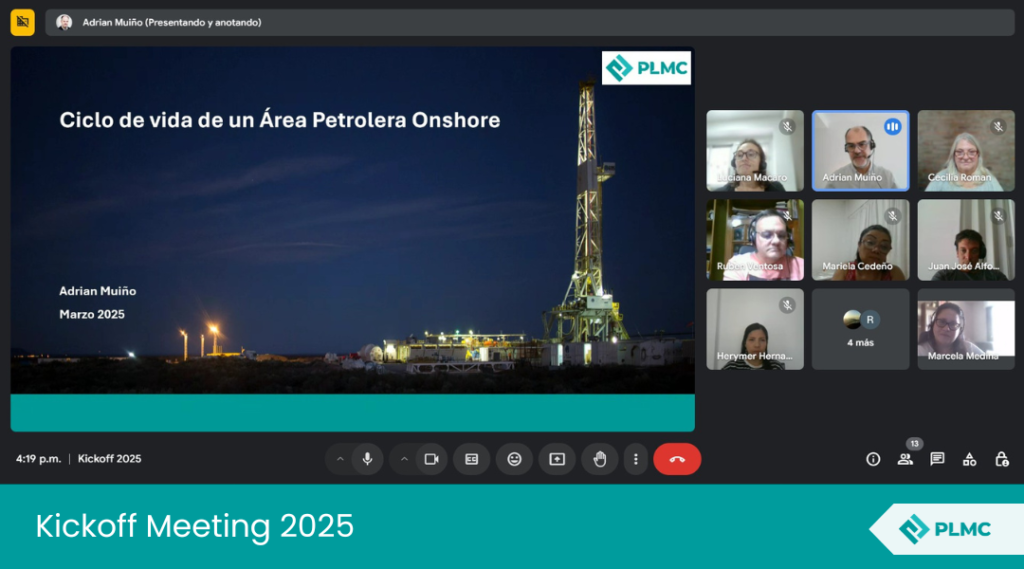Click the '4 más' participants tile
The image size is (1024, 569).
[860, 329]
